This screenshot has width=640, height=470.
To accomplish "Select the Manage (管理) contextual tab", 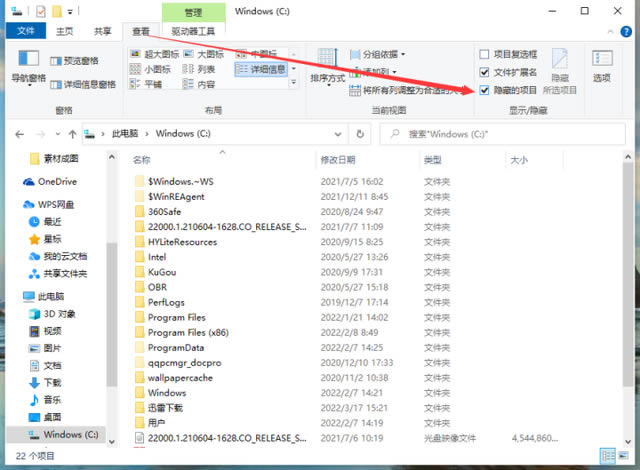I will coord(193,13).
